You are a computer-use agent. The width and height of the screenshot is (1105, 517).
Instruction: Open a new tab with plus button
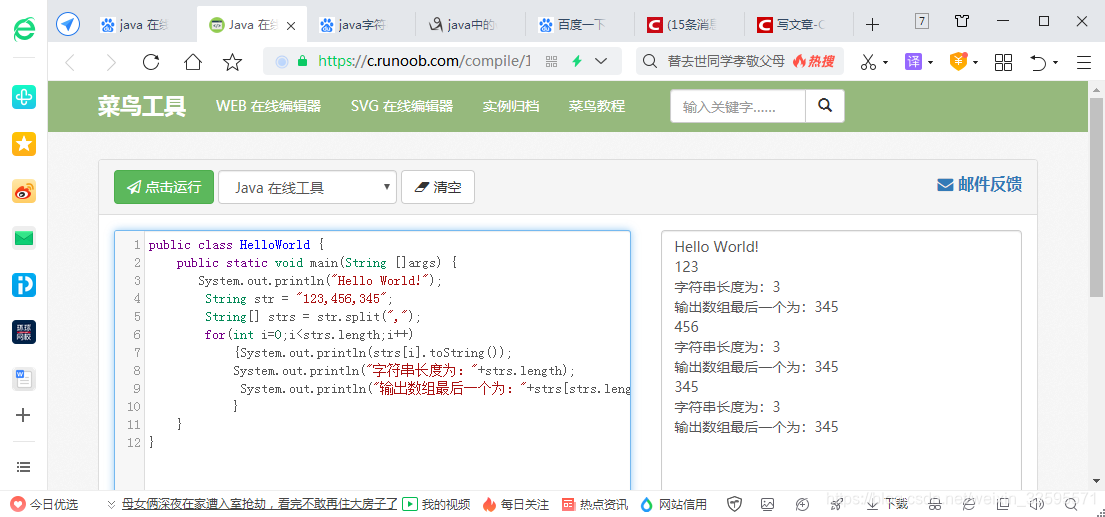point(872,25)
